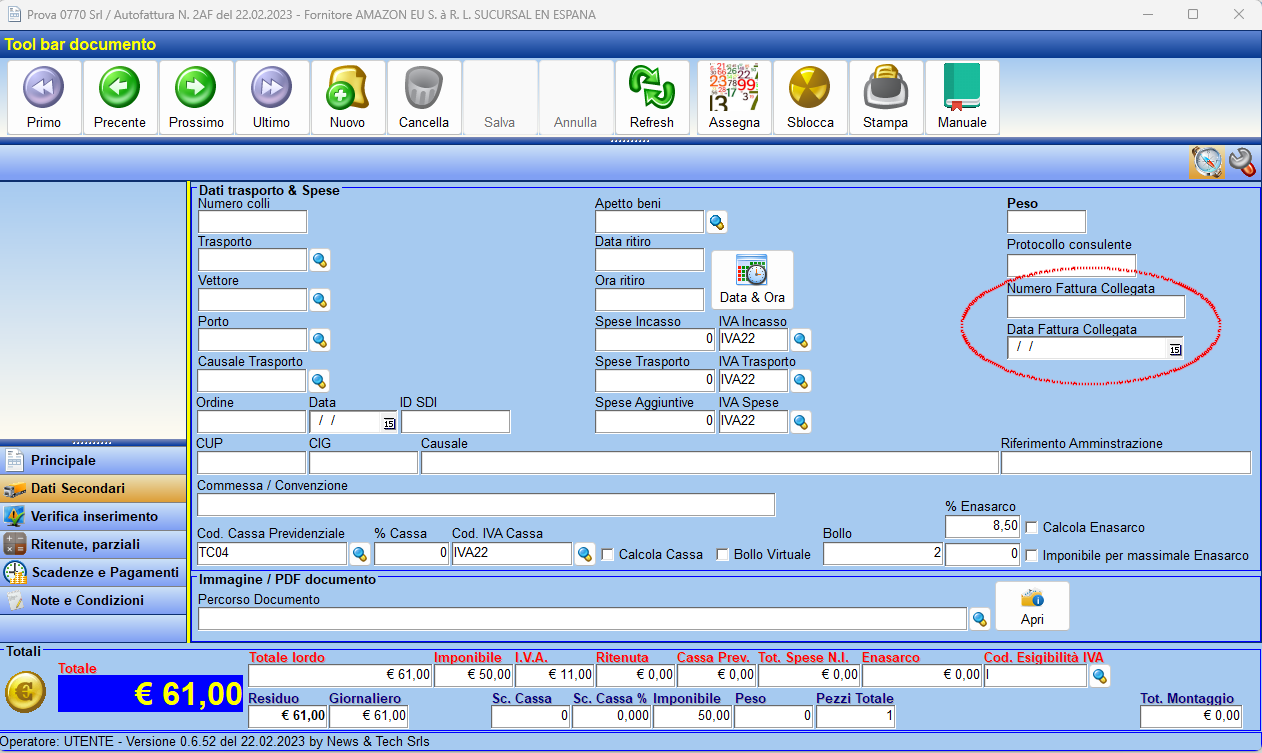
Task: Open the Assegna numbers tool
Action: [x=734, y=97]
